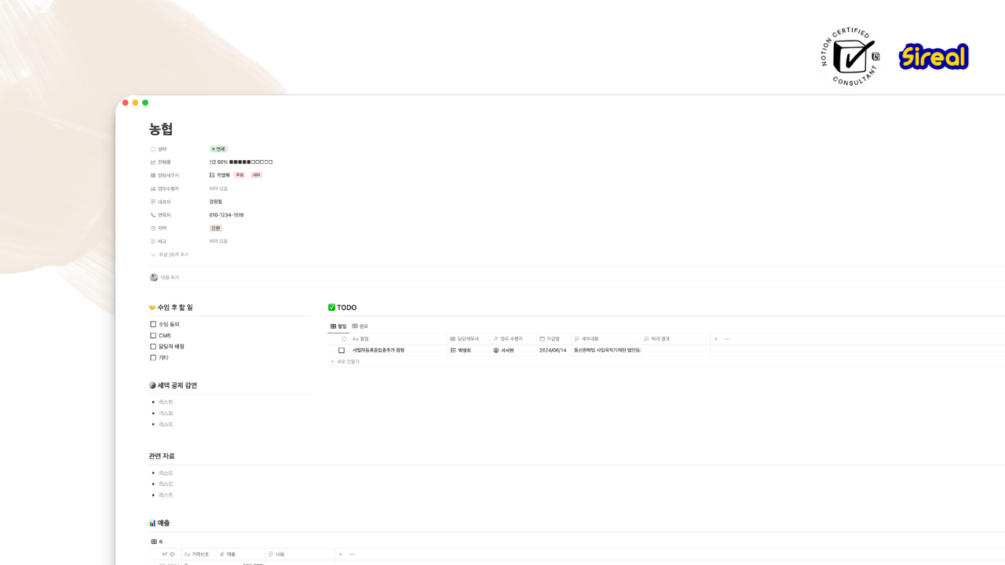Open the last text column header in TODO table
Viewport: 1005px width, 565px height.
pyautogui.click(x=675, y=339)
